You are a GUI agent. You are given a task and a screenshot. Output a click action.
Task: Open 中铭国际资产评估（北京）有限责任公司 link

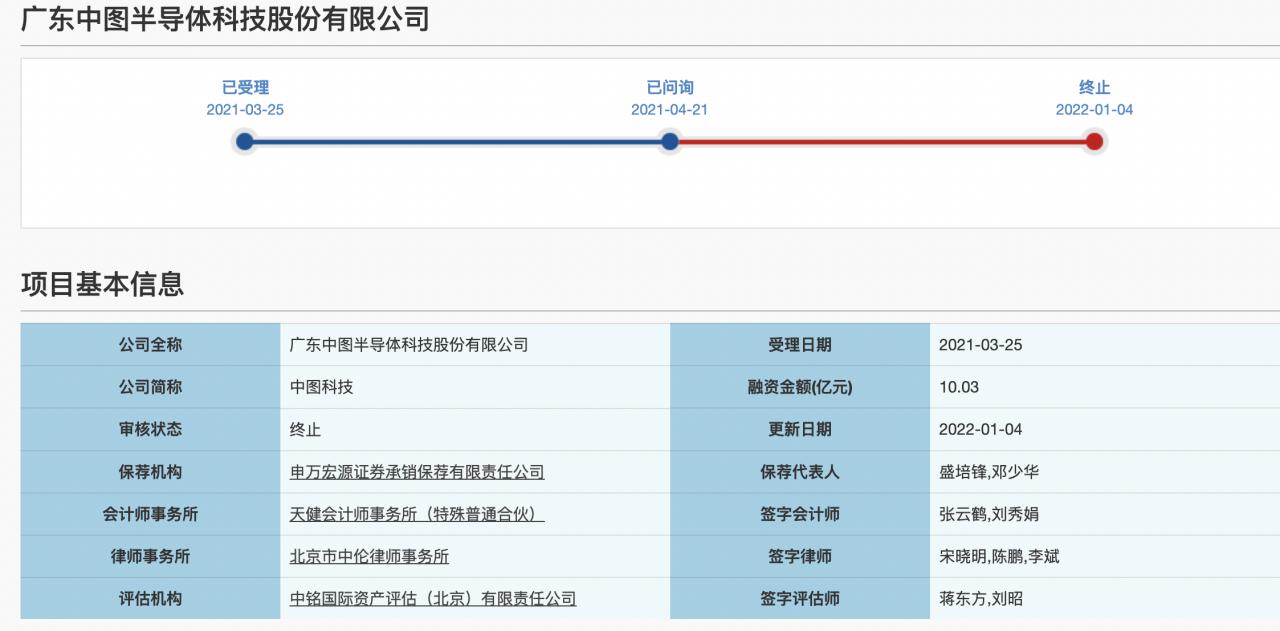coord(432,597)
